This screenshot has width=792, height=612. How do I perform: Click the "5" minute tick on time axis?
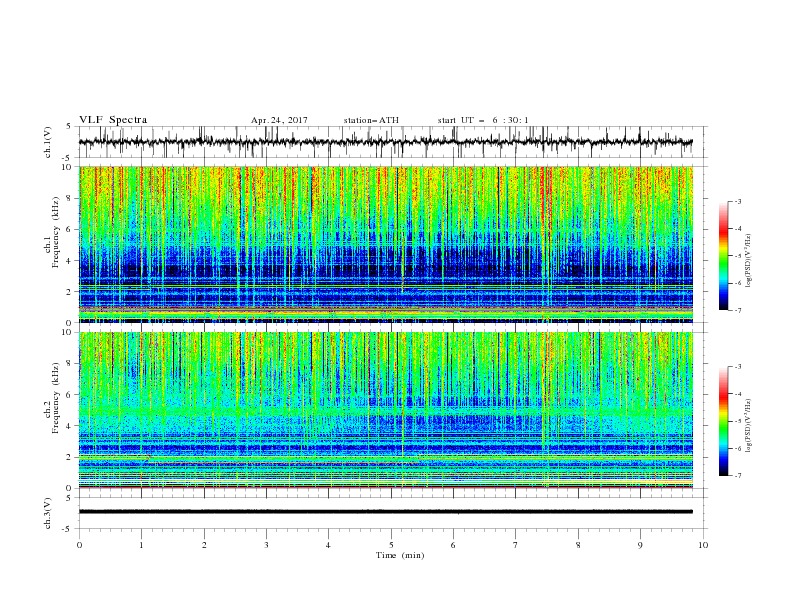[391, 545]
